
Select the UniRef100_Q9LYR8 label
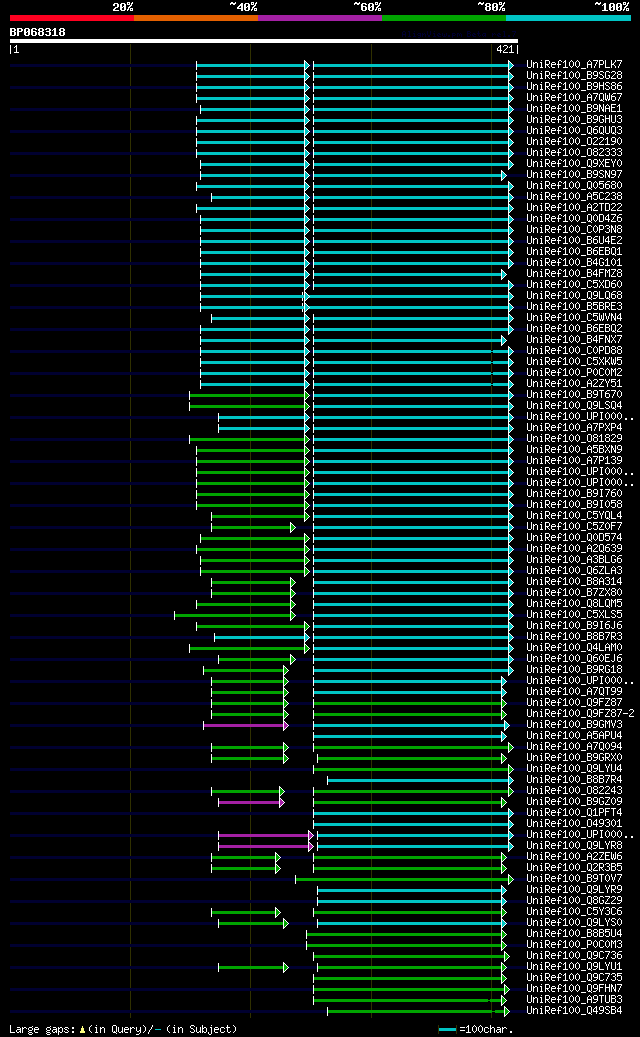[x=574, y=845]
